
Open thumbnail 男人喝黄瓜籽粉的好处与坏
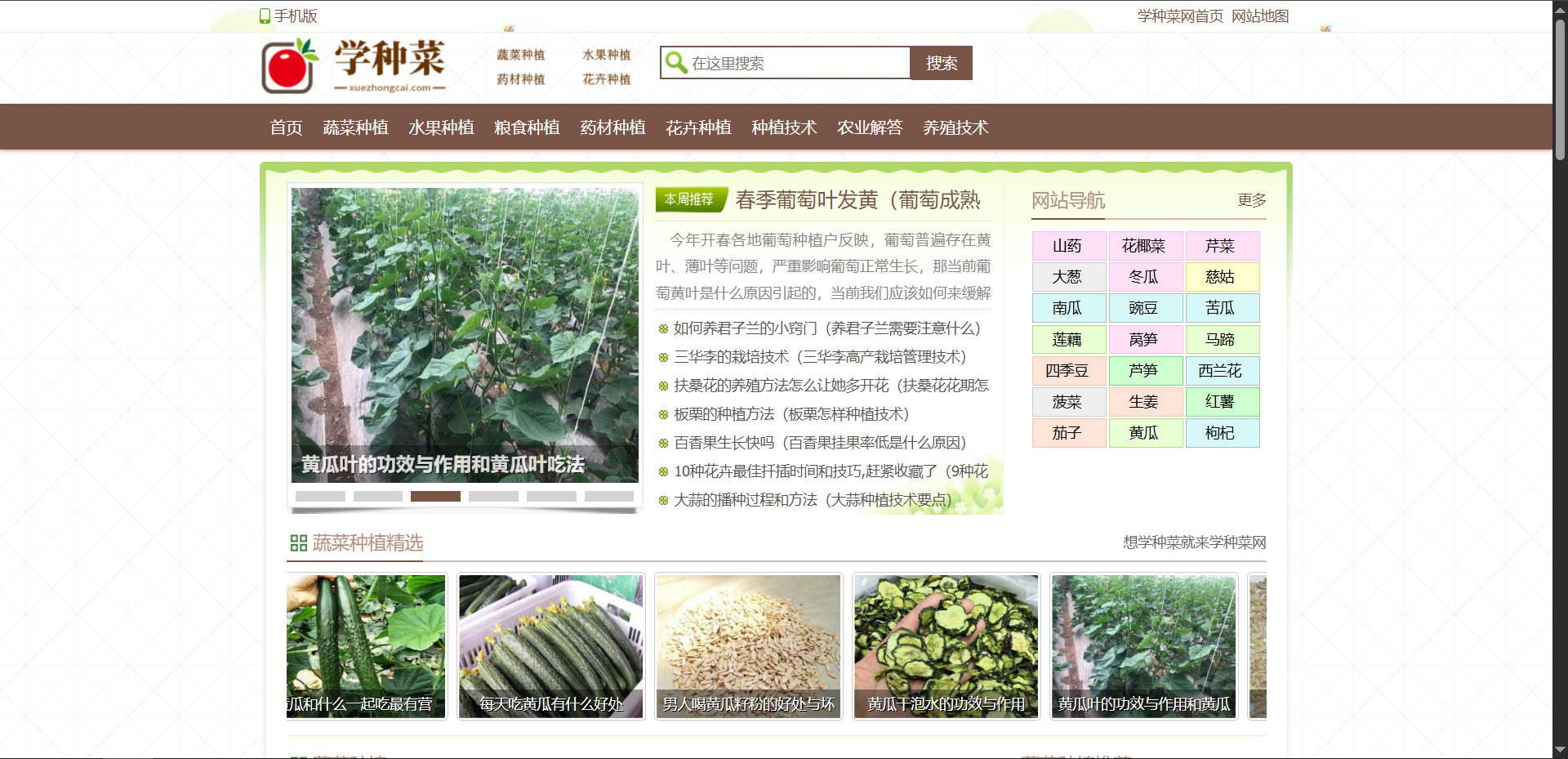pyautogui.click(x=749, y=646)
